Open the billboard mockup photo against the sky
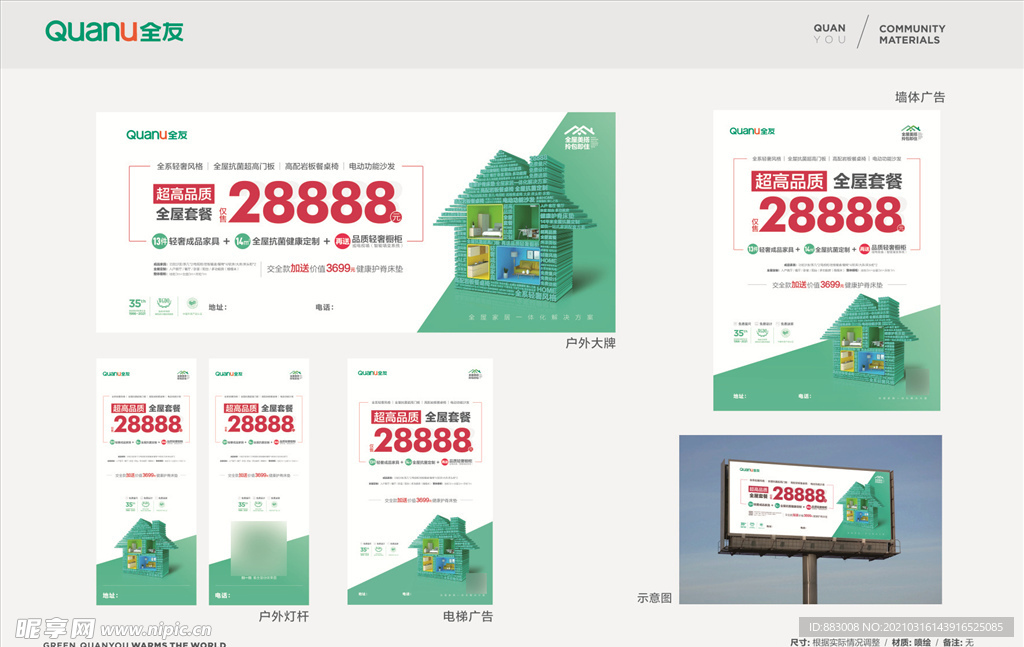Image resolution: width=1024 pixels, height=647 pixels. click(810, 518)
